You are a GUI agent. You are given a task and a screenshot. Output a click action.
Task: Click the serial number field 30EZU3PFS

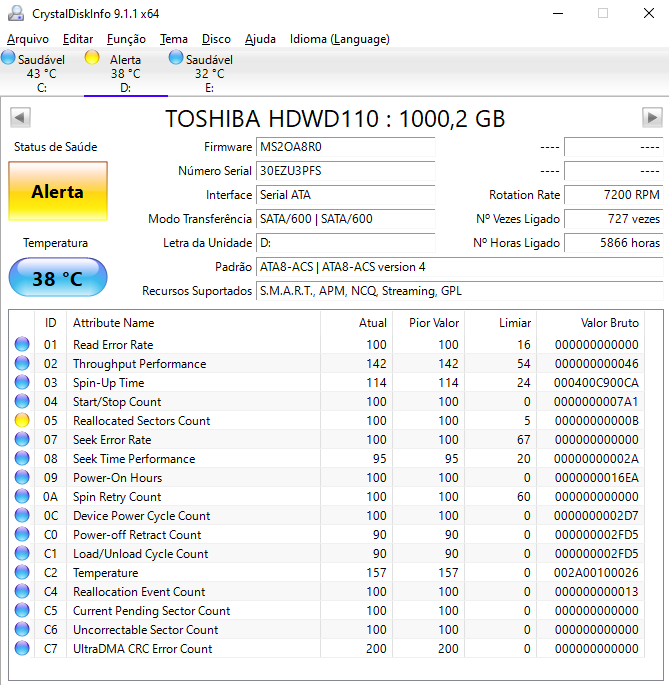click(345, 171)
